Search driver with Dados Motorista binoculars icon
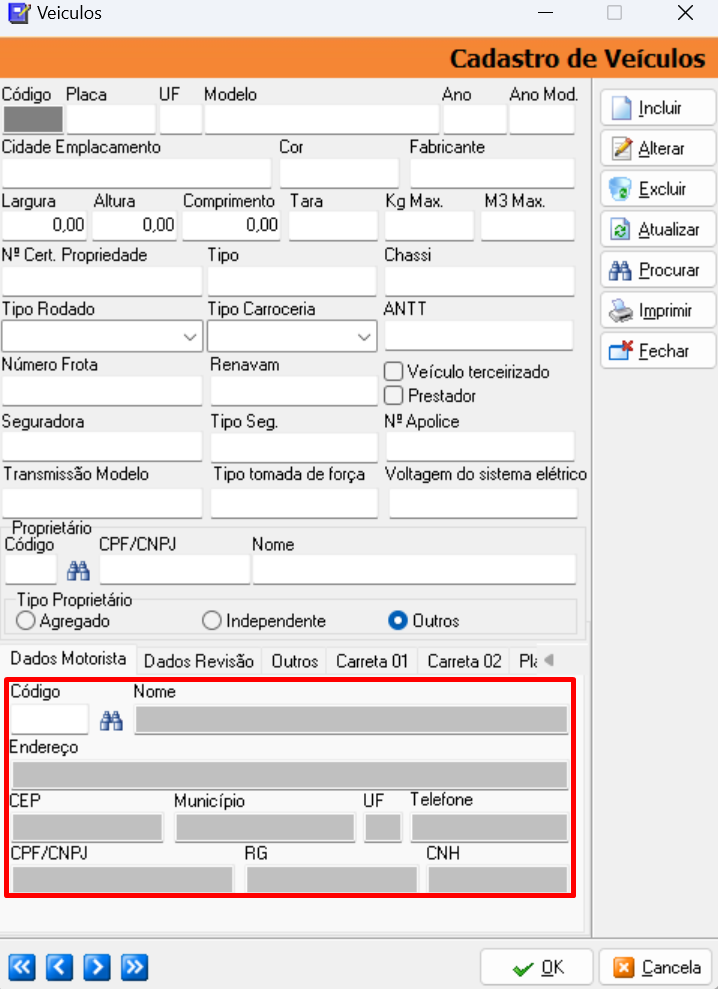Viewport: 718px width, 989px height. pos(111,720)
